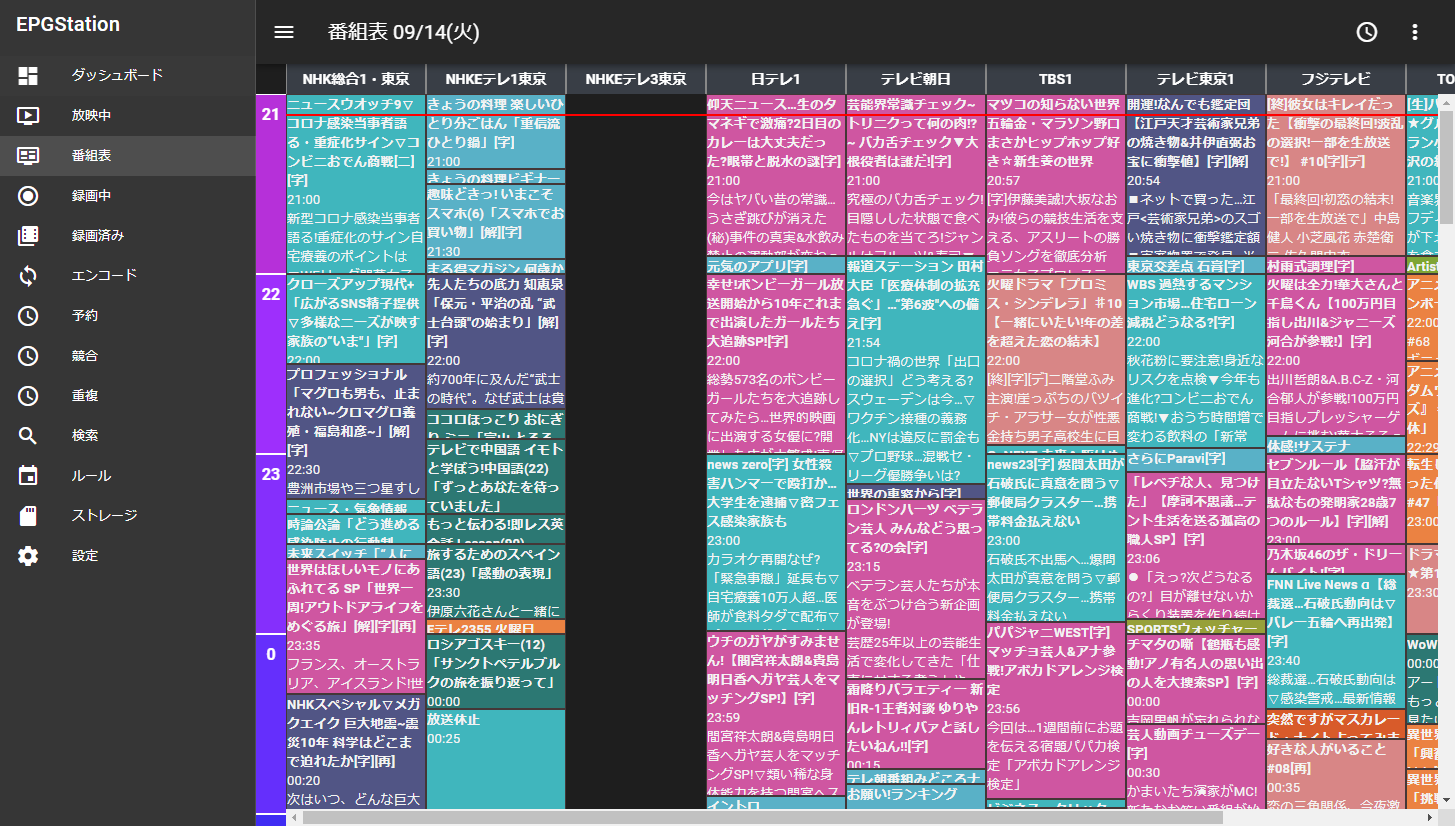The height and width of the screenshot is (826, 1455).
Task: Open WBS program cell on テレビ東京
Action: tap(1196, 361)
